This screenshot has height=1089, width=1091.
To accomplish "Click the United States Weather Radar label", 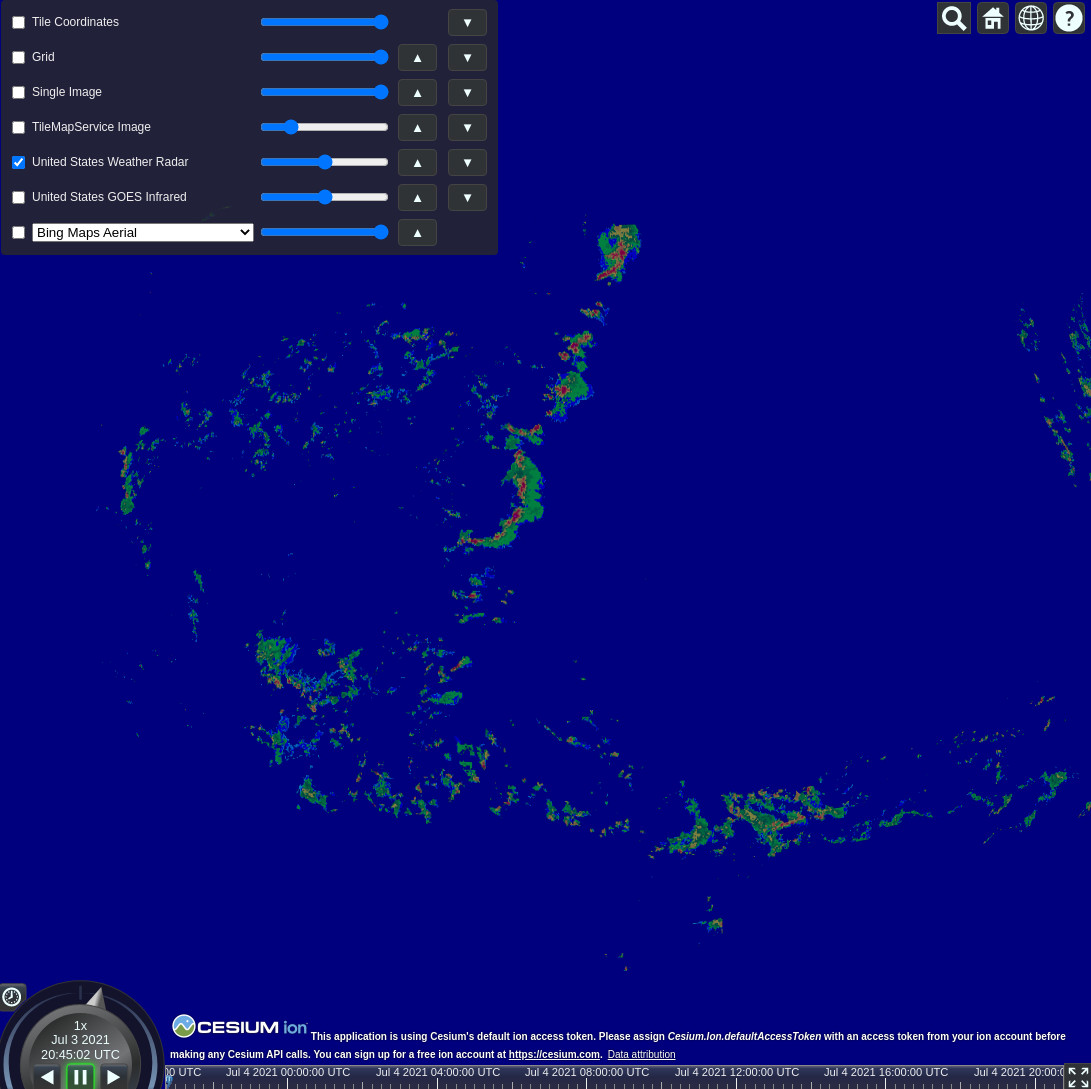I will (110, 162).
